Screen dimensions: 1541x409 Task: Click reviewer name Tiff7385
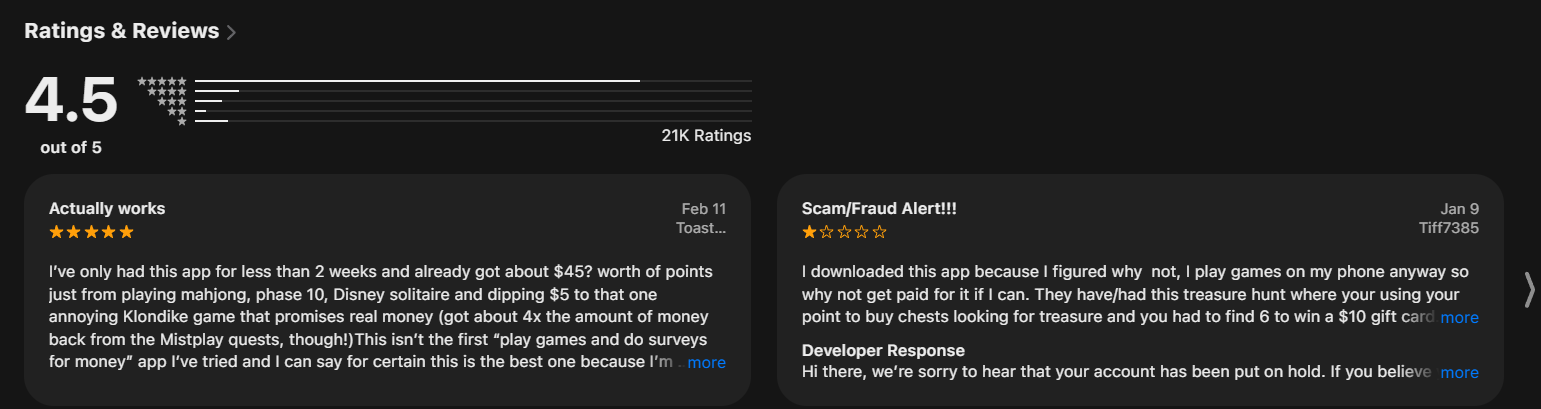click(1448, 228)
